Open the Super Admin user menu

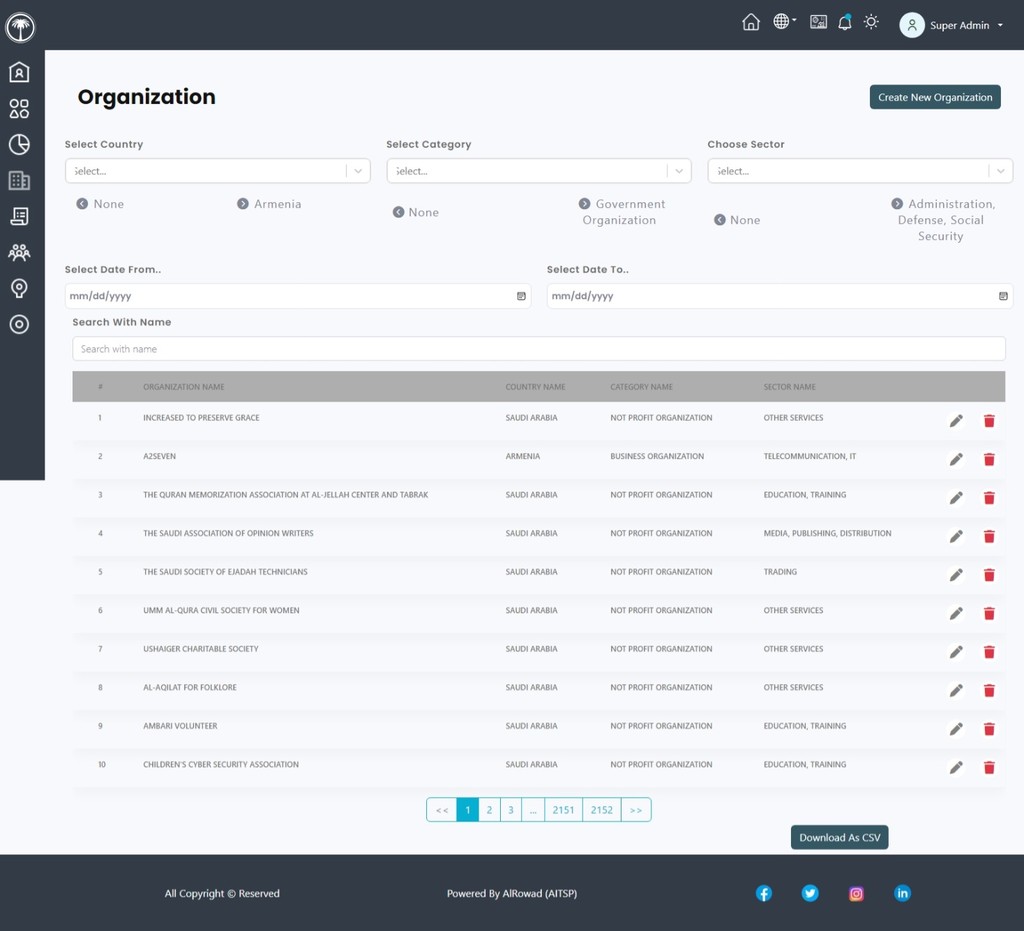click(x=952, y=25)
